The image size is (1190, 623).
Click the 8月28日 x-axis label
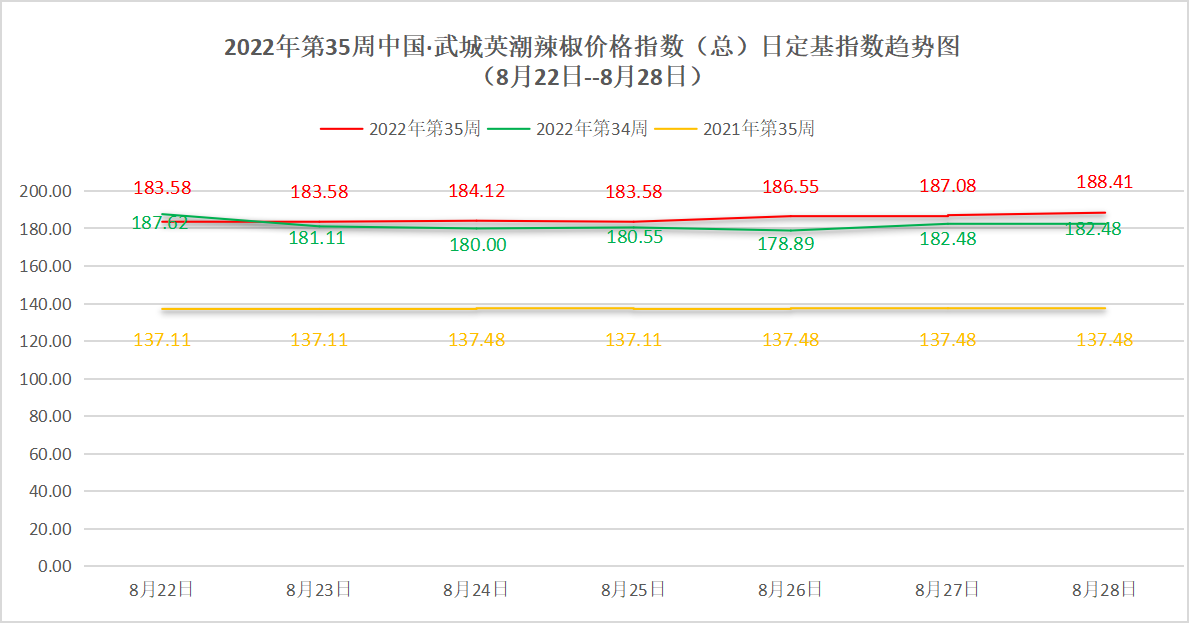point(1104,590)
